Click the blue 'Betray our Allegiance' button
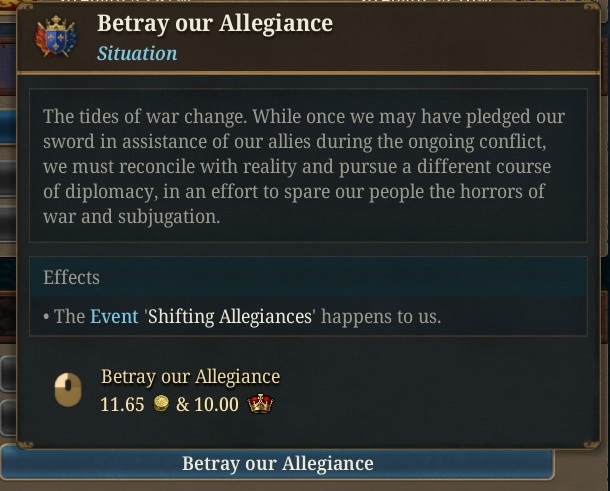Viewport: 610px width, 491px height. pos(277,464)
